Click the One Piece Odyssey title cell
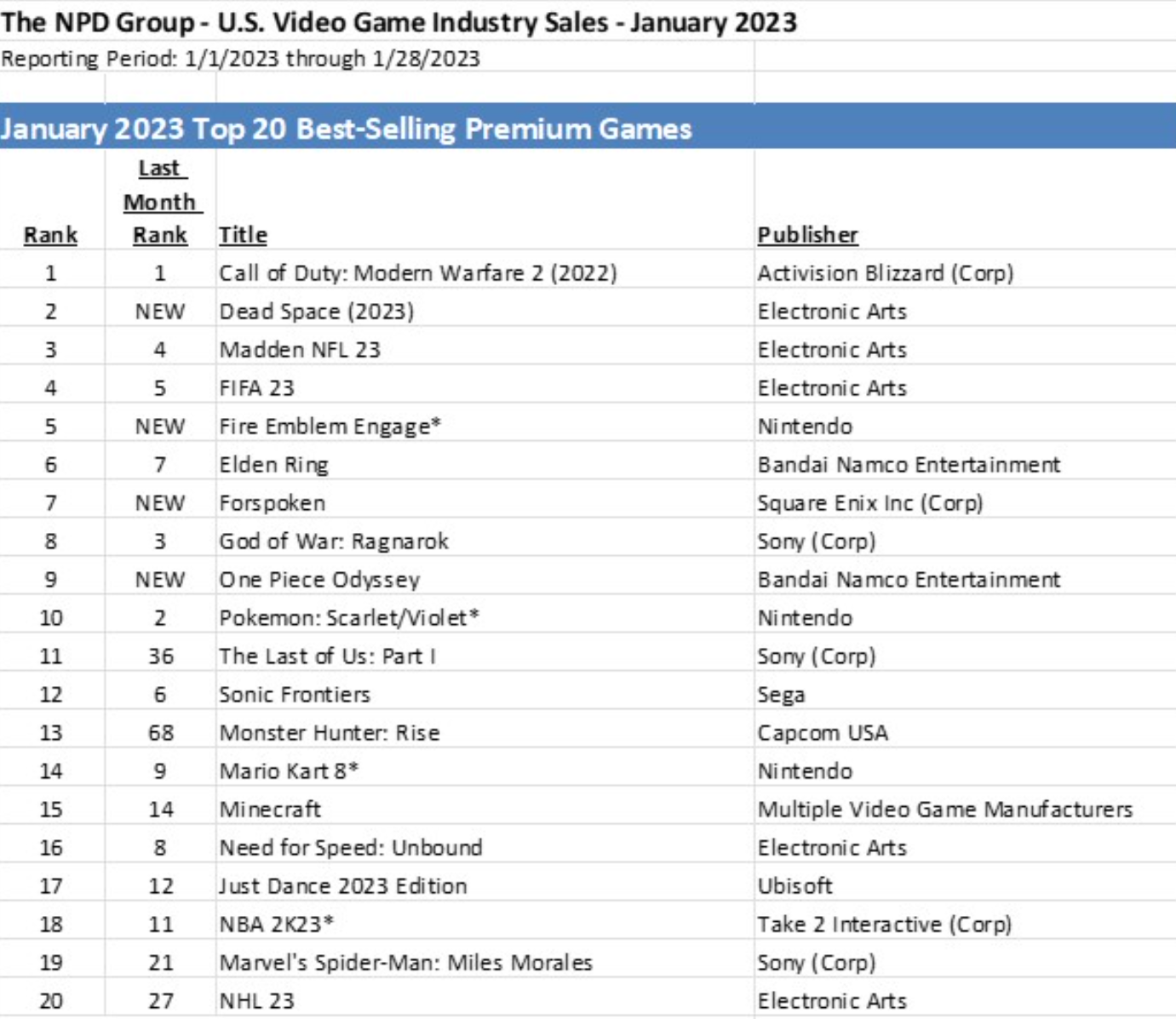 click(319, 580)
